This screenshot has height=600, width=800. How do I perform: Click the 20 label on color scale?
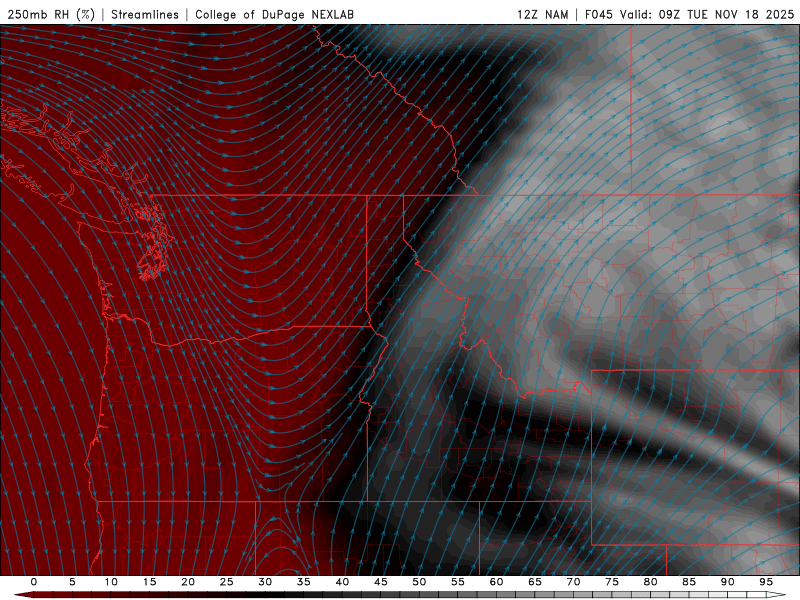(188, 582)
